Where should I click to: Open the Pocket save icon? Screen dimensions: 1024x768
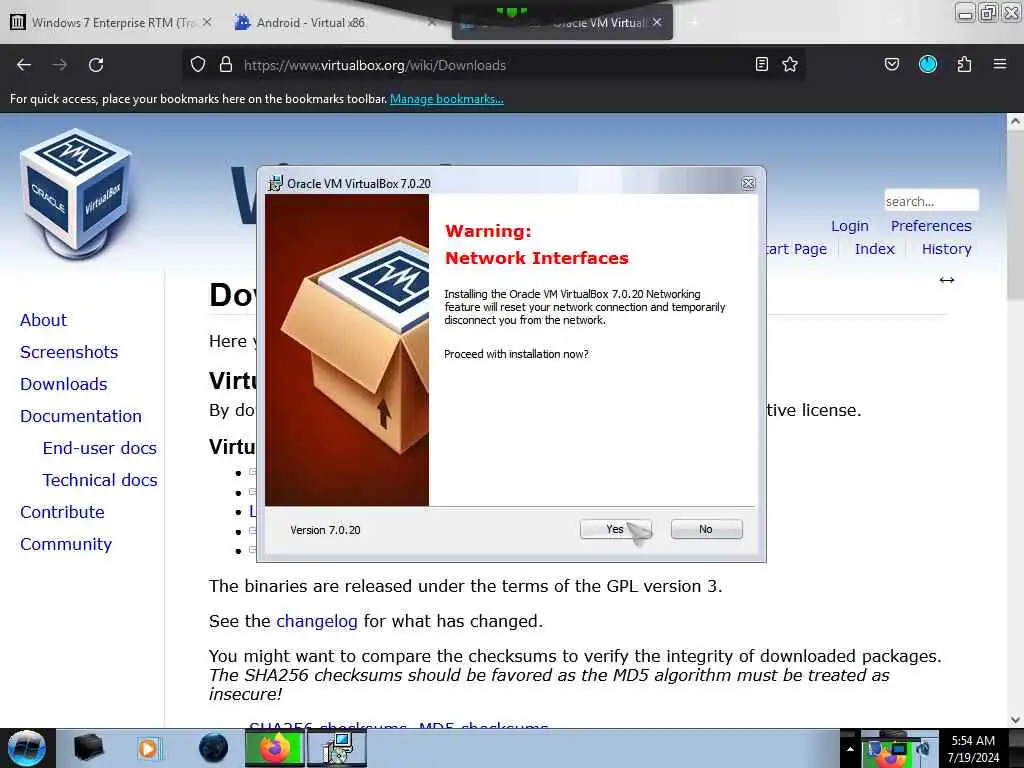coord(892,65)
